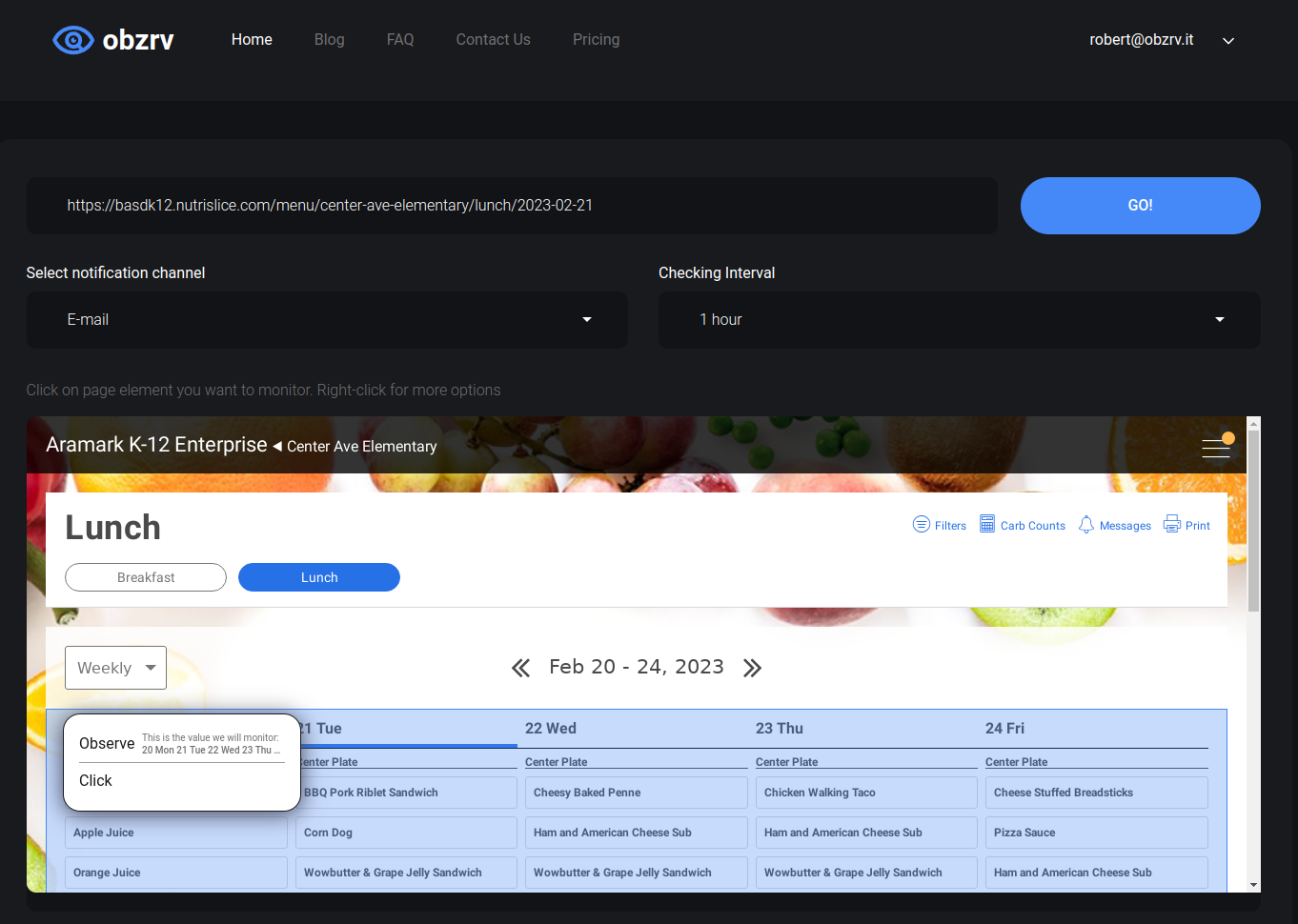Switch to the Lunch pill tab

(319, 577)
